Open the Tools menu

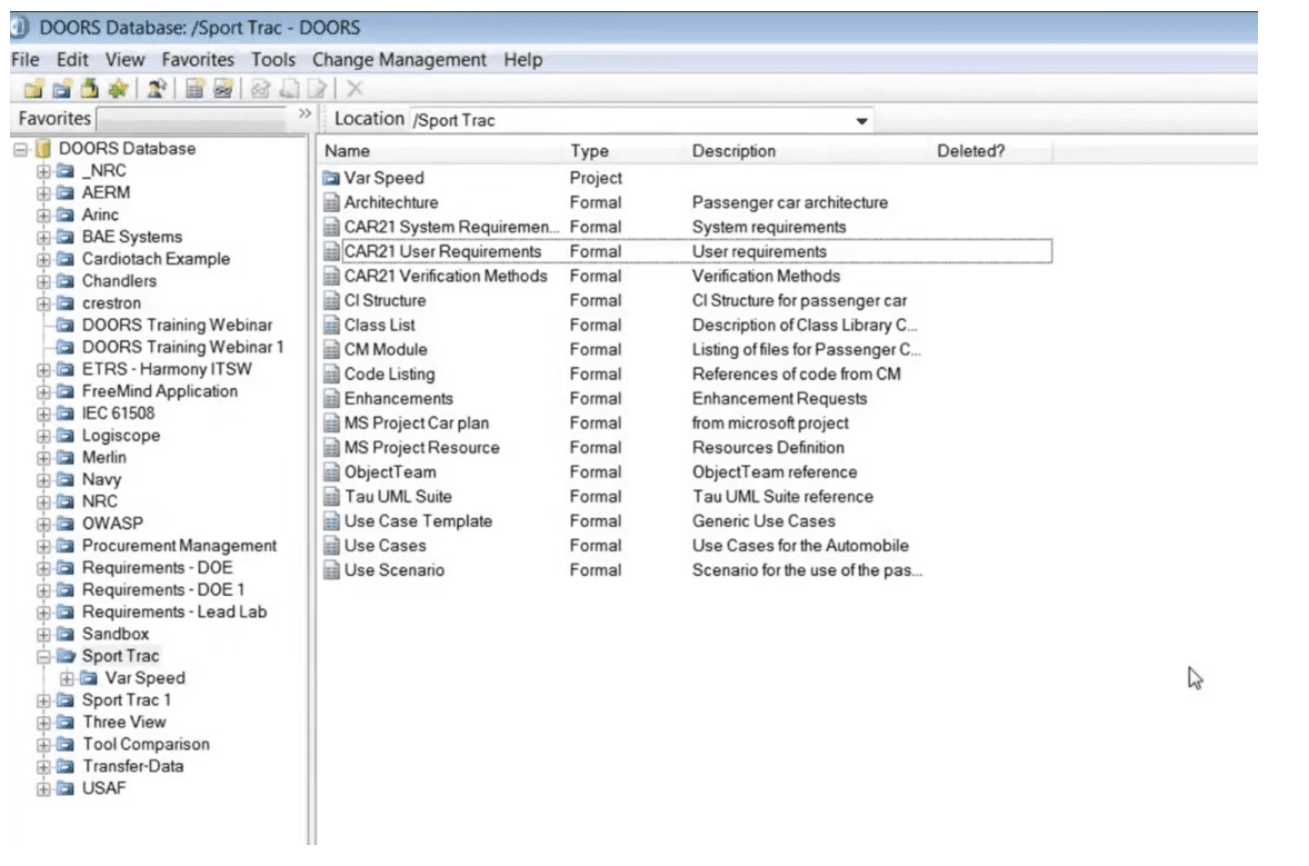[273, 60]
